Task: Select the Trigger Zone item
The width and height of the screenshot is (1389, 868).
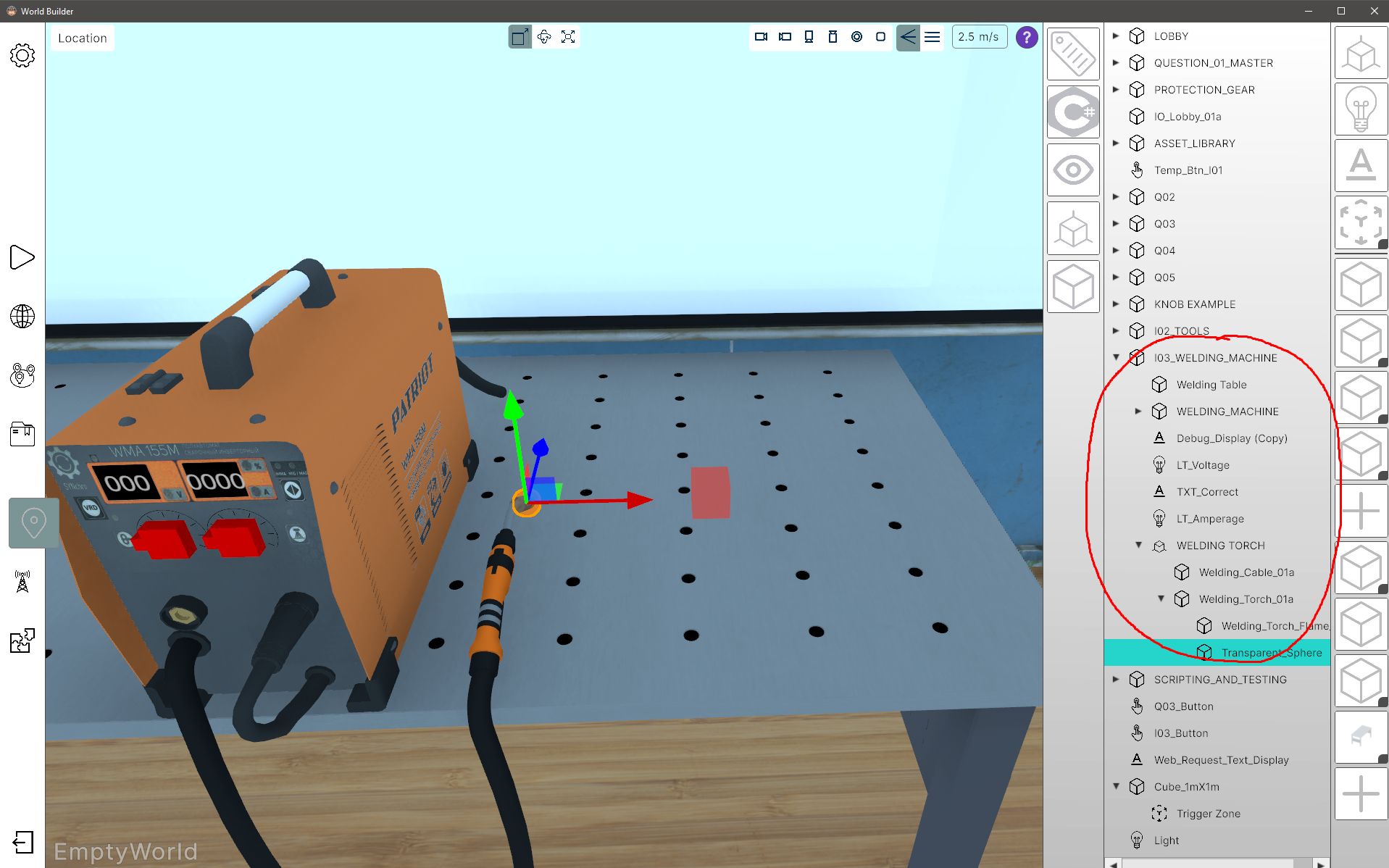Action: coord(1208,814)
